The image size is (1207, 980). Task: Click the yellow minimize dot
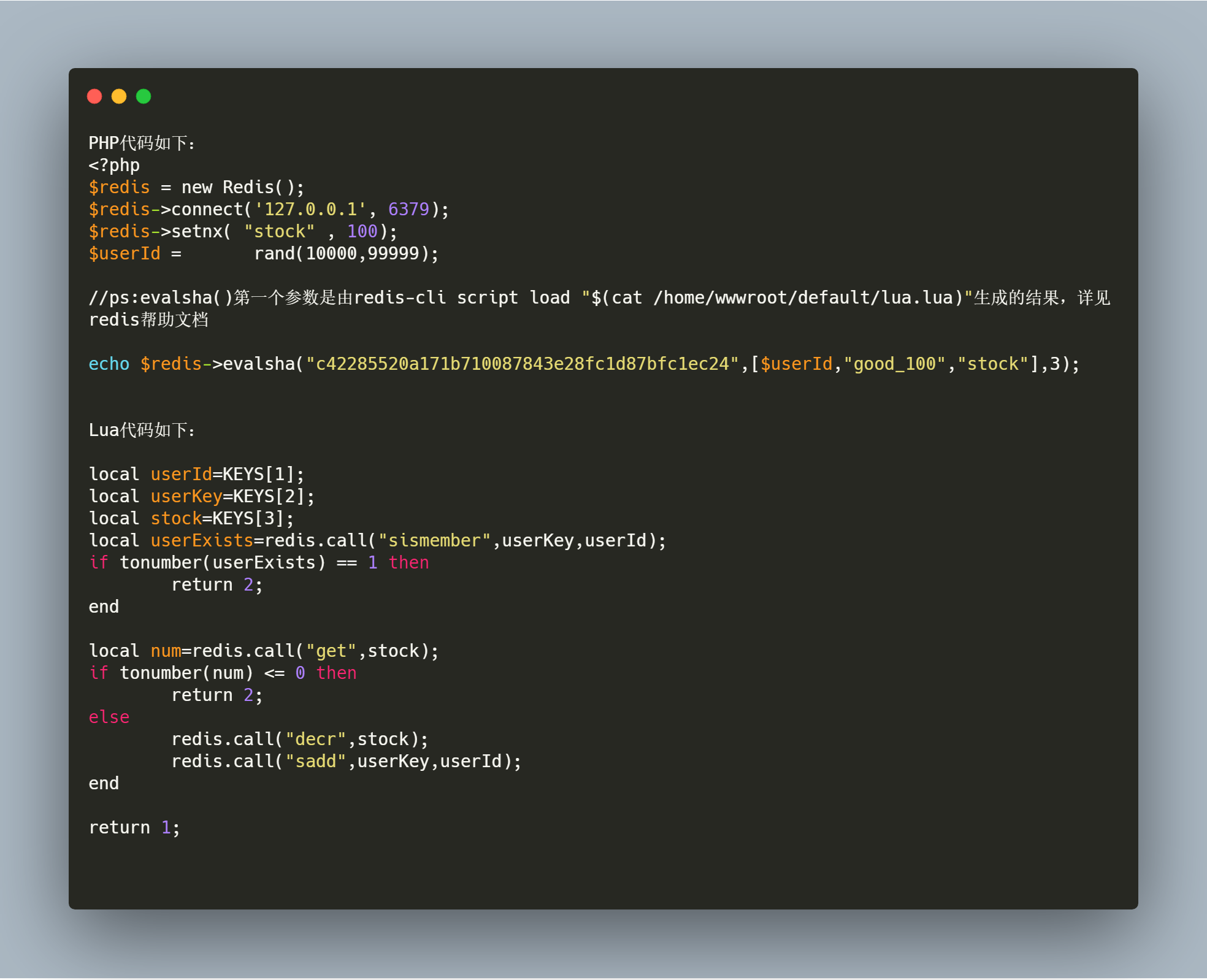(x=119, y=96)
